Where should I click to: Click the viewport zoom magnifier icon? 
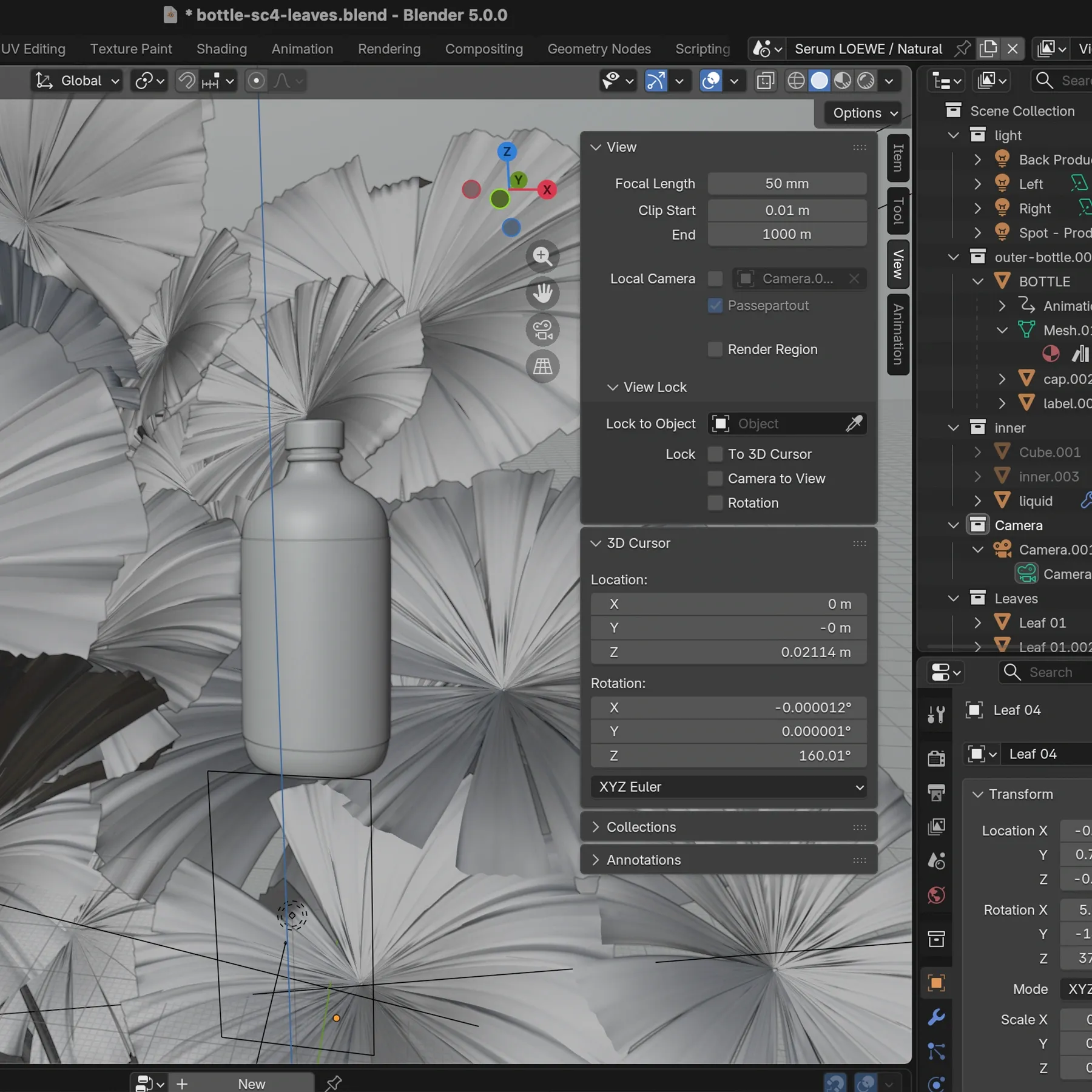click(542, 256)
